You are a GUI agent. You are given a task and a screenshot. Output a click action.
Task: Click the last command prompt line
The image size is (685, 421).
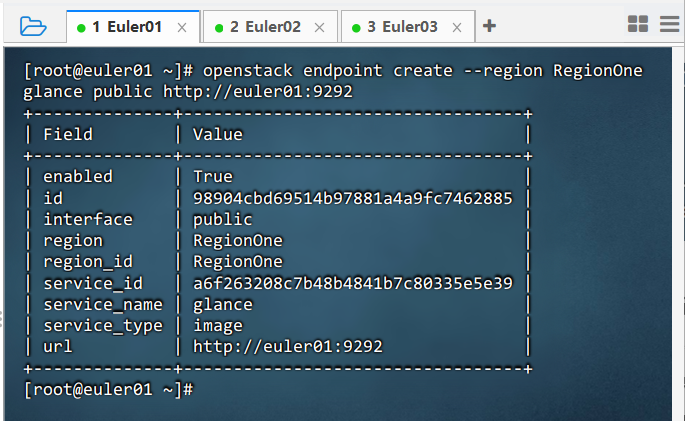pos(108,390)
